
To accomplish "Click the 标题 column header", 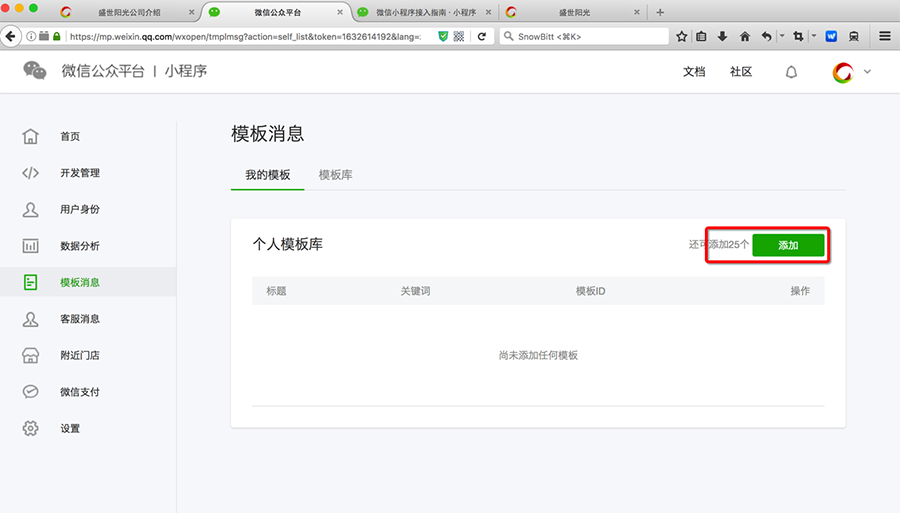I will coord(276,291).
